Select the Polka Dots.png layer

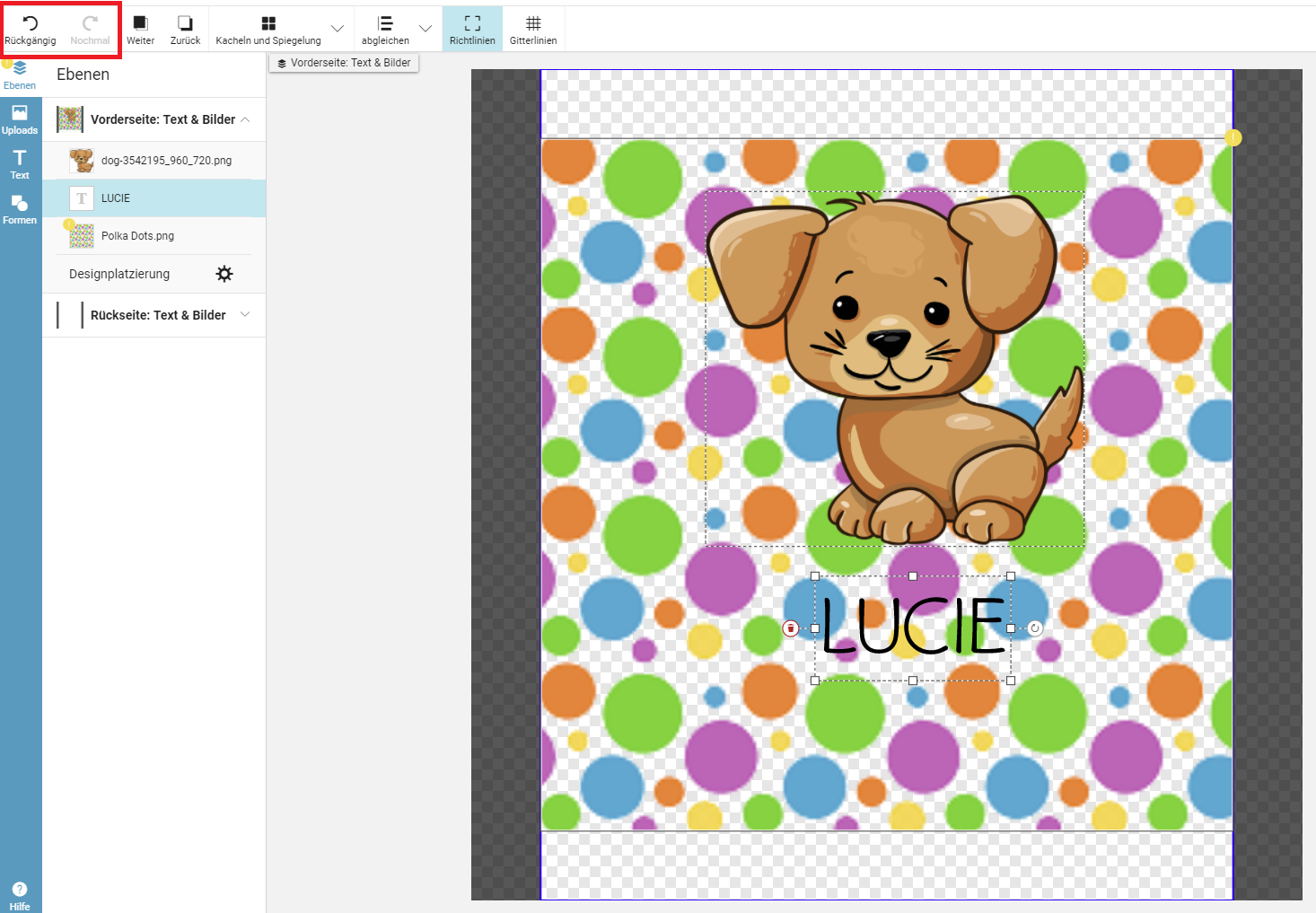(x=154, y=236)
